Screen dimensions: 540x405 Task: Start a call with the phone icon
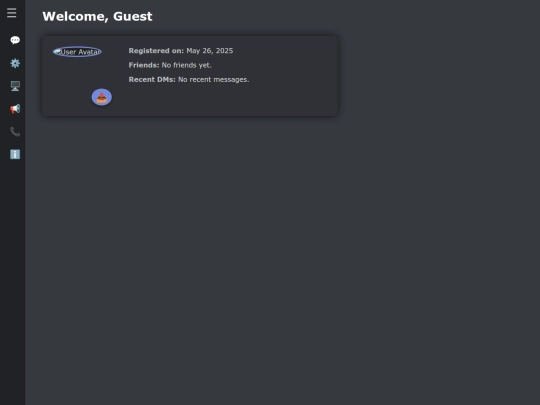coord(15,132)
